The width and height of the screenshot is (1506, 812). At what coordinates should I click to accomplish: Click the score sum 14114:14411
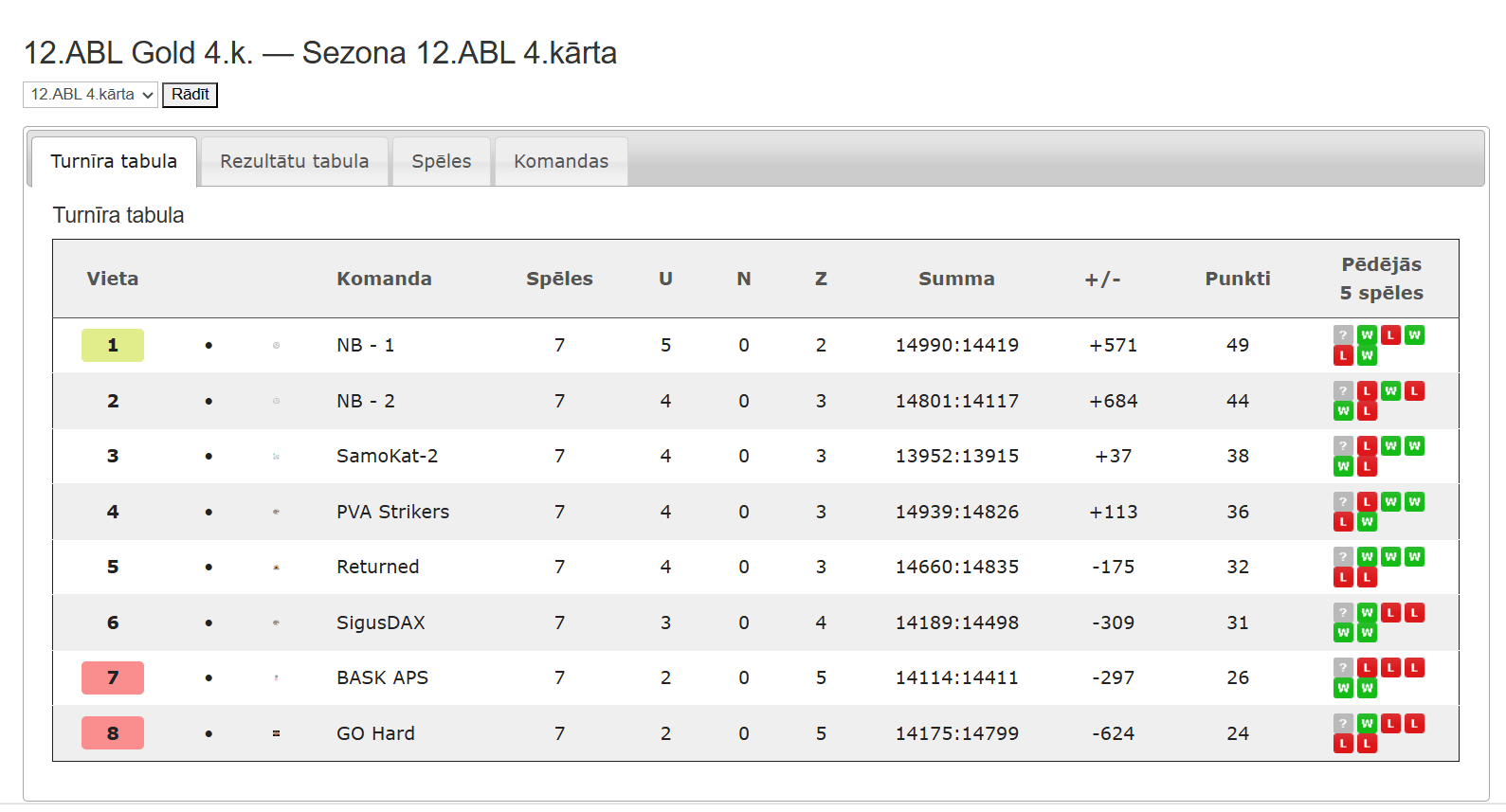point(956,678)
